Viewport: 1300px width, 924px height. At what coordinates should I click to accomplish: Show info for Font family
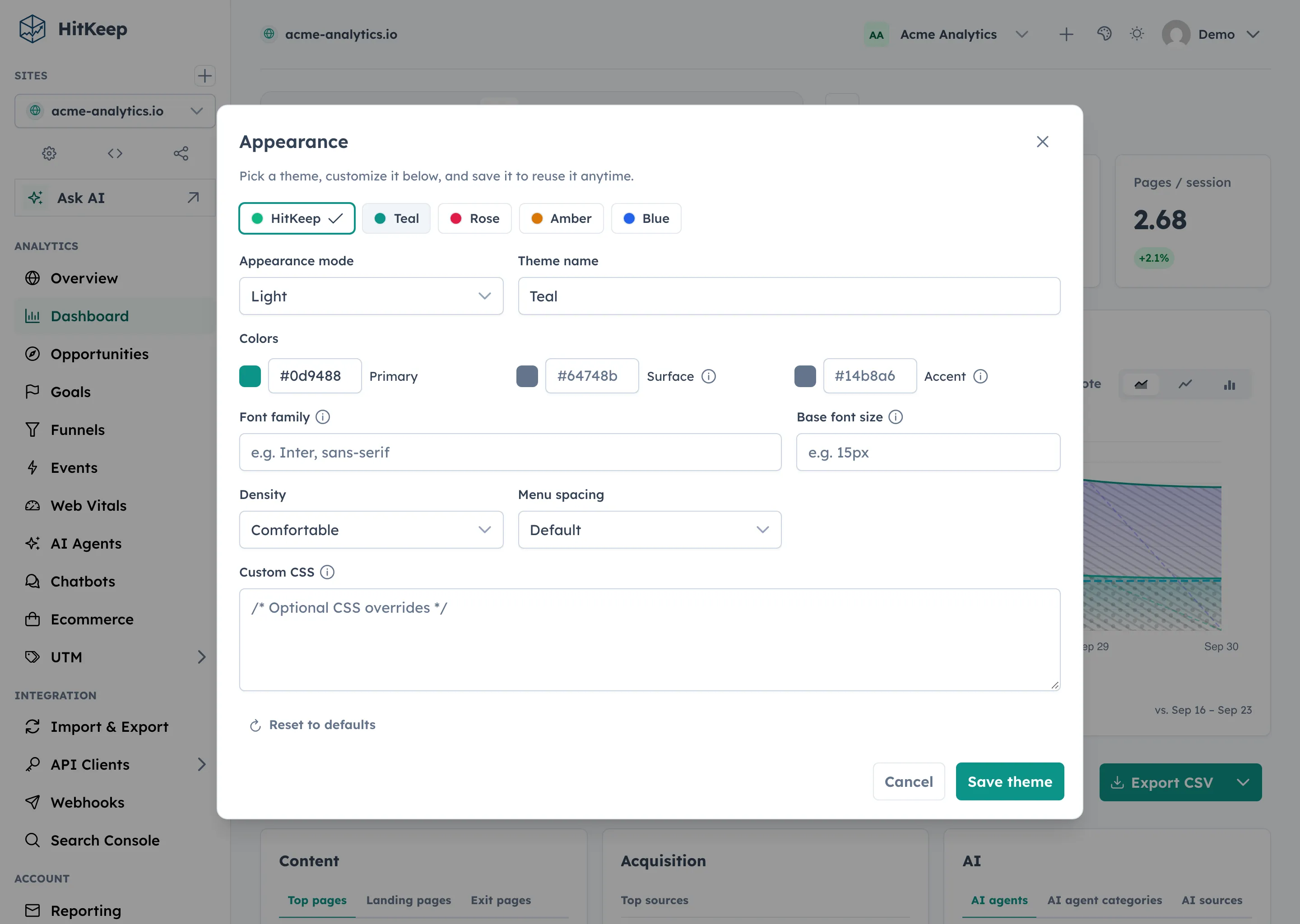click(x=323, y=417)
